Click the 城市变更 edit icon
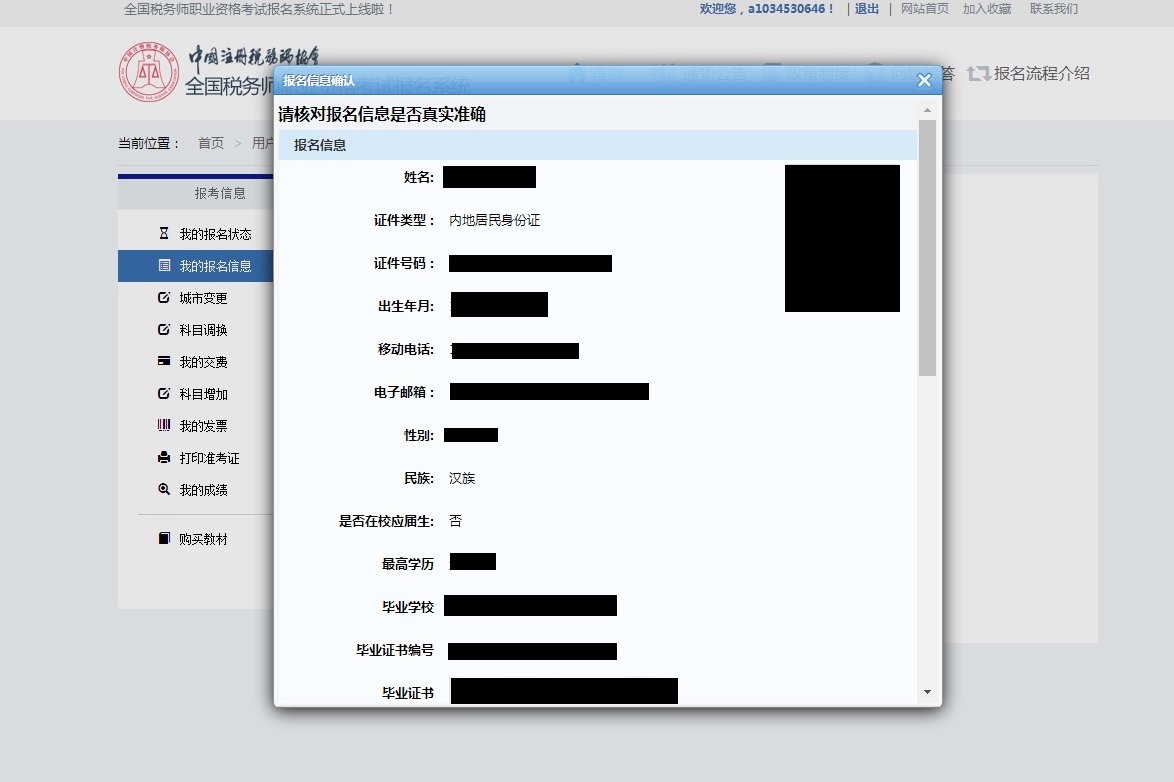Image resolution: width=1174 pixels, height=782 pixels. coord(164,297)
